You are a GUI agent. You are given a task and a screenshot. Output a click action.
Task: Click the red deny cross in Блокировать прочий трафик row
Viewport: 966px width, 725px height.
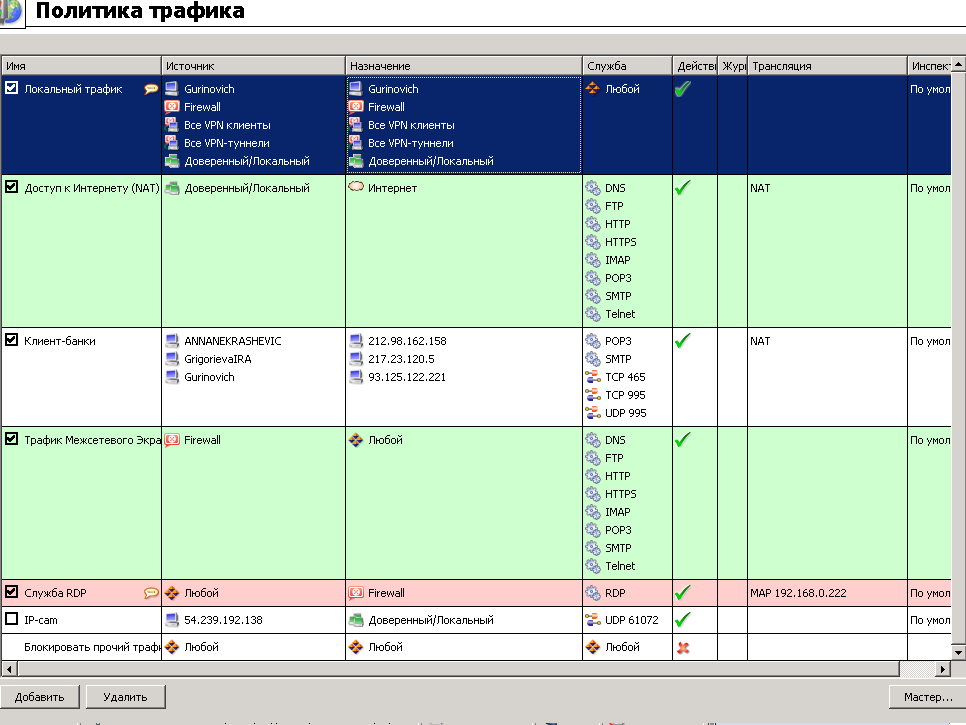point(683,647)
